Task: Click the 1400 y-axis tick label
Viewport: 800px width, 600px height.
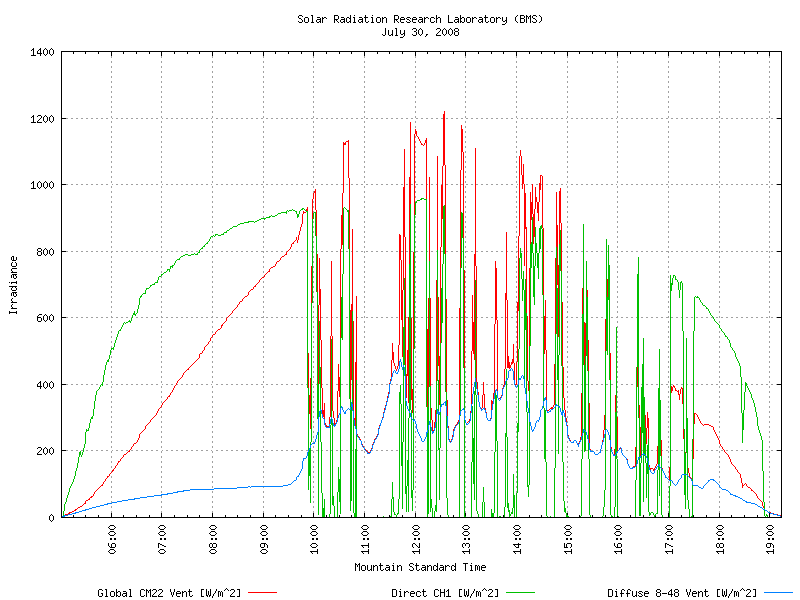Action: pos(42,52)
